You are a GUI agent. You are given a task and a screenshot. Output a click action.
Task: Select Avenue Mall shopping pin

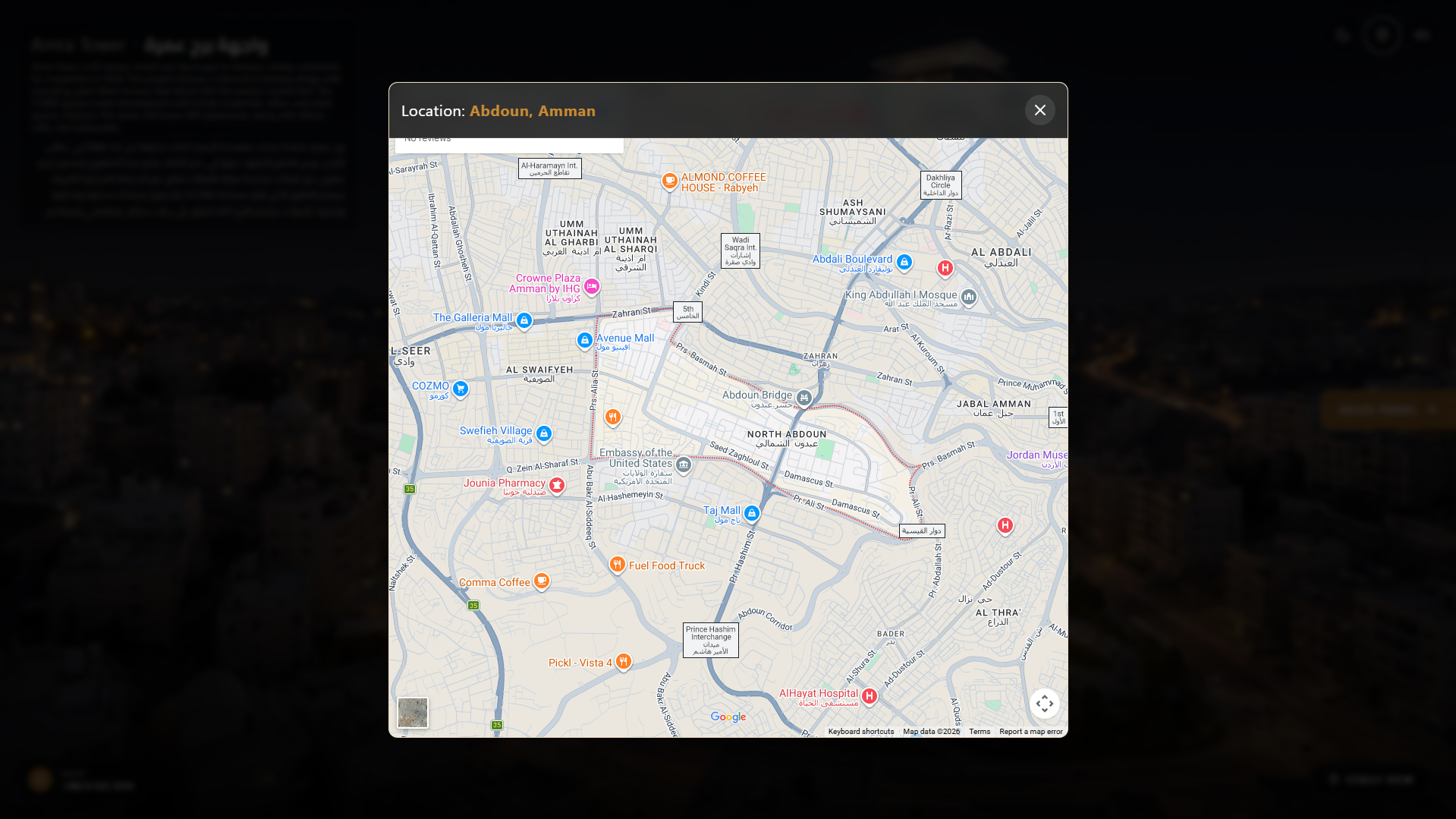[584, 341]
